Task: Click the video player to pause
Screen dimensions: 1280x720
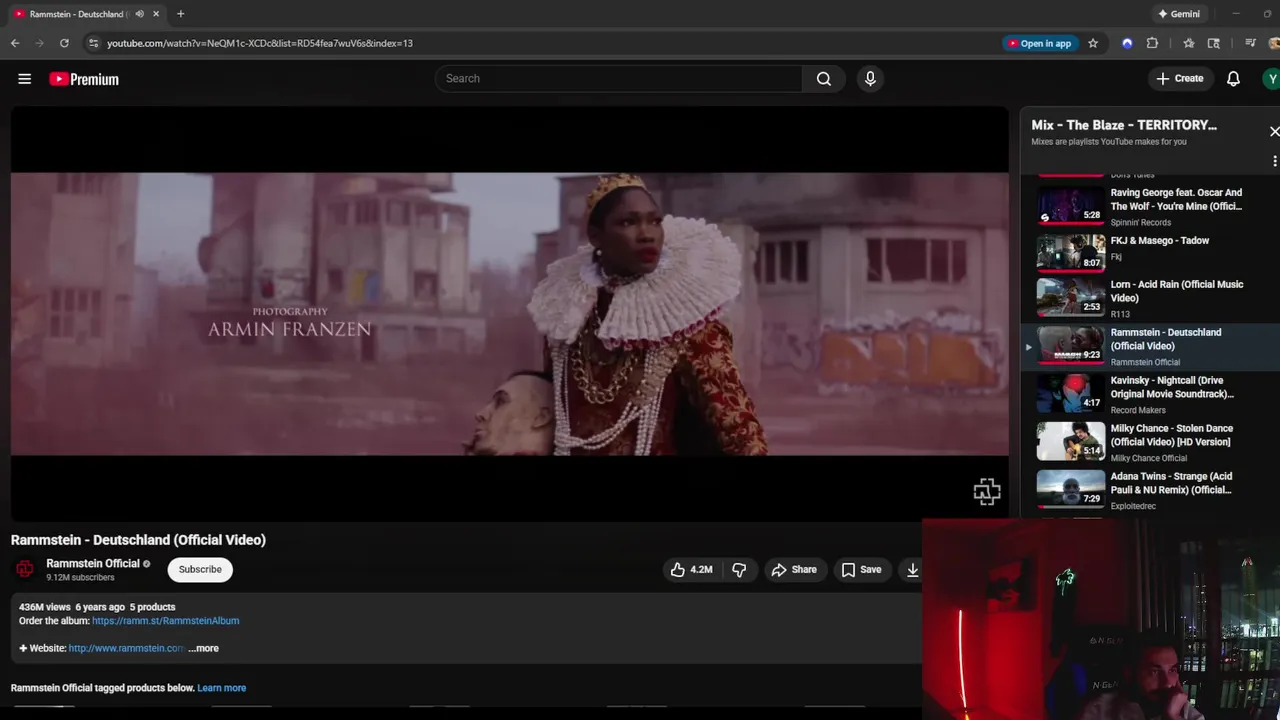Action: pyautogui.click(x=510, y=314)
